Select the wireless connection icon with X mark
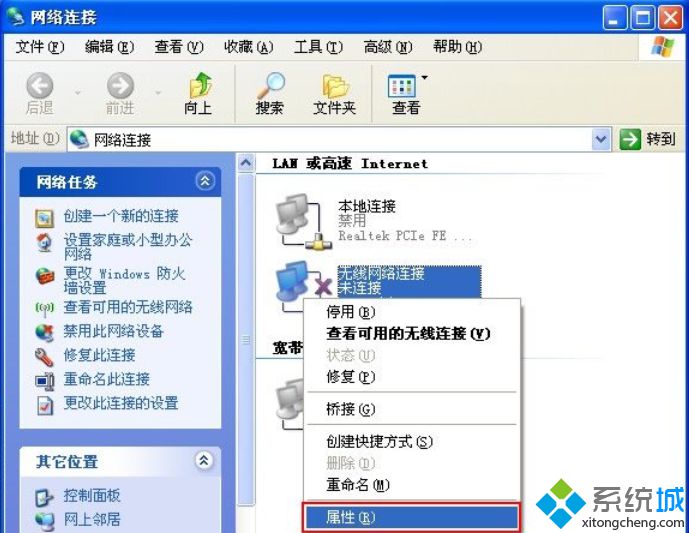Image resolution: width=689 pixels, height=533 pixels. [x=302, y=282]
